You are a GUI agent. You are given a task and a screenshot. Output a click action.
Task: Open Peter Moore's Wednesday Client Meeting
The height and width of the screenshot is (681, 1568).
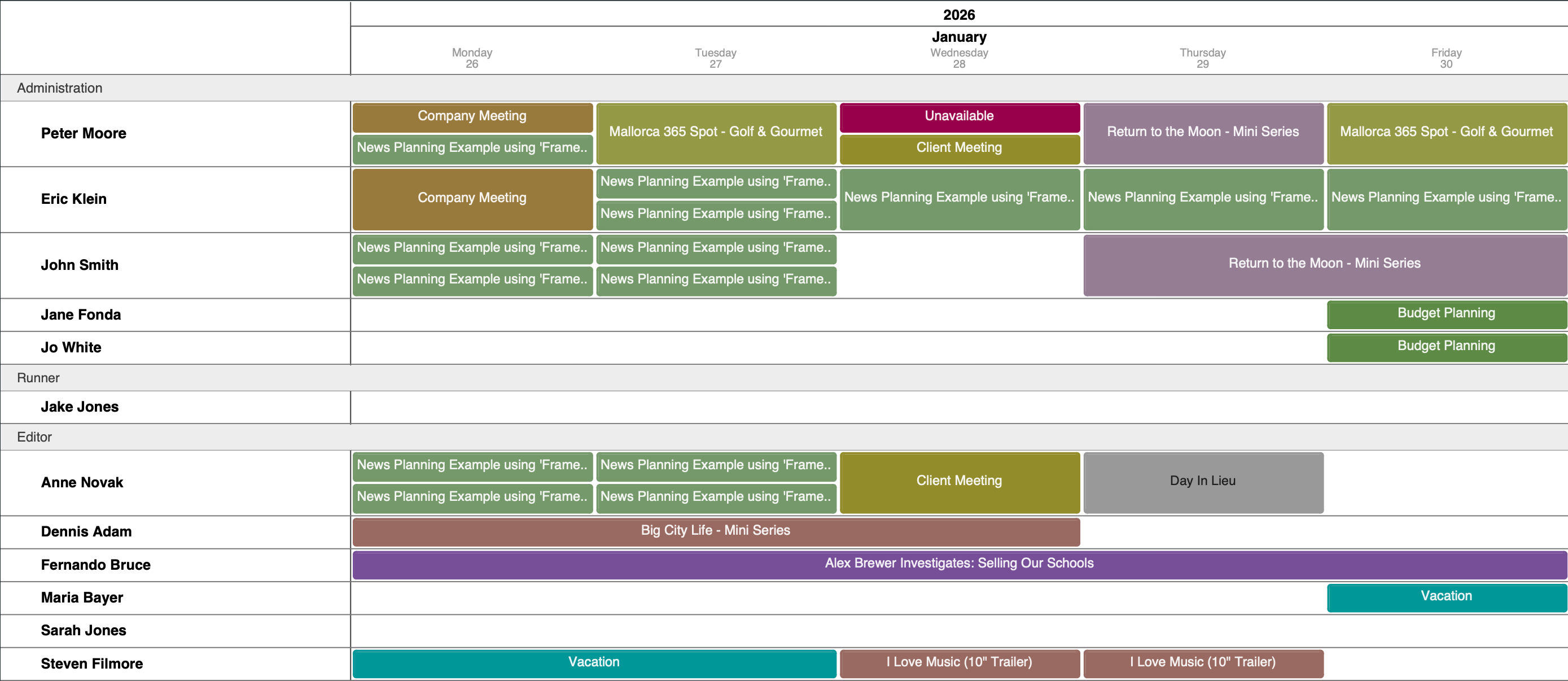point(960,148)
